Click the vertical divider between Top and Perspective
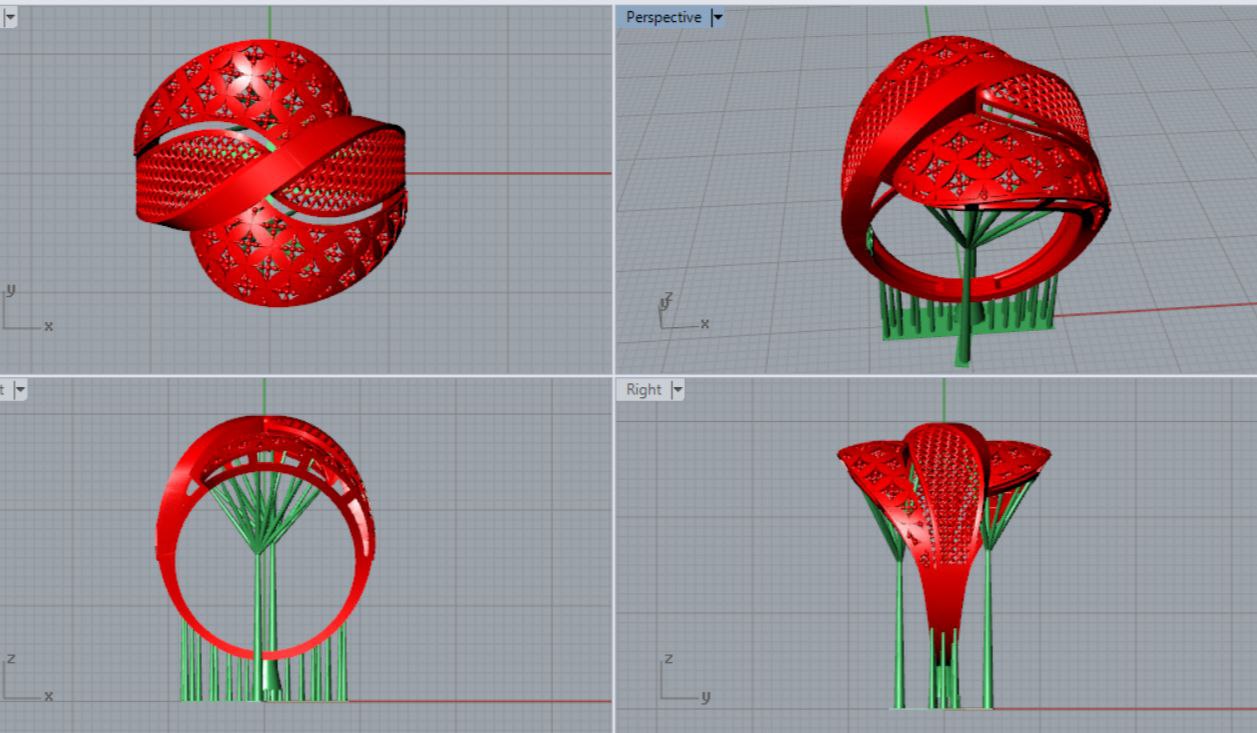1257x733 pixels. pyautogui.click(x=614, y=190)
